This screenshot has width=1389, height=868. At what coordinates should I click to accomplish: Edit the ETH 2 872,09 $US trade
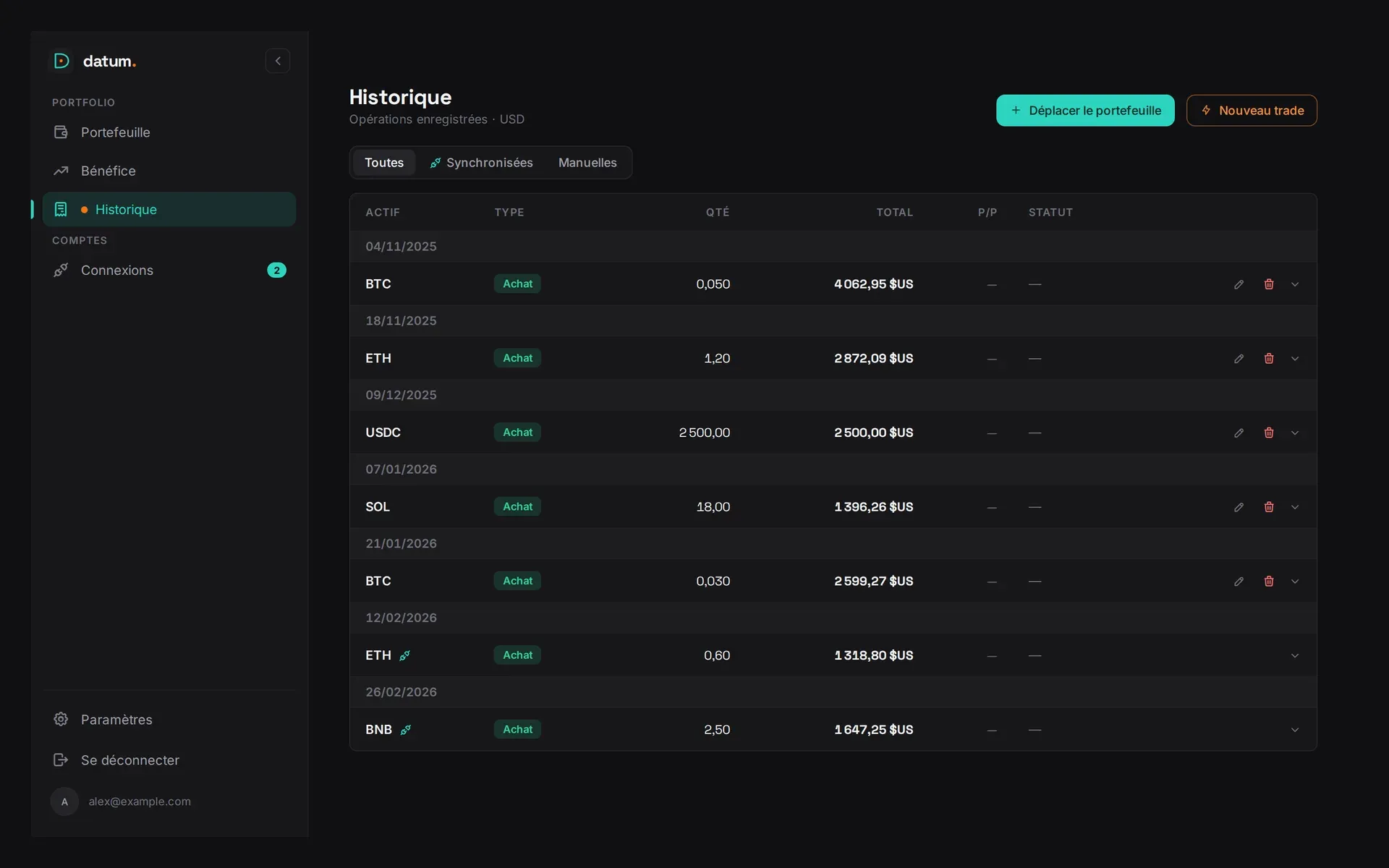(1239, 359)
